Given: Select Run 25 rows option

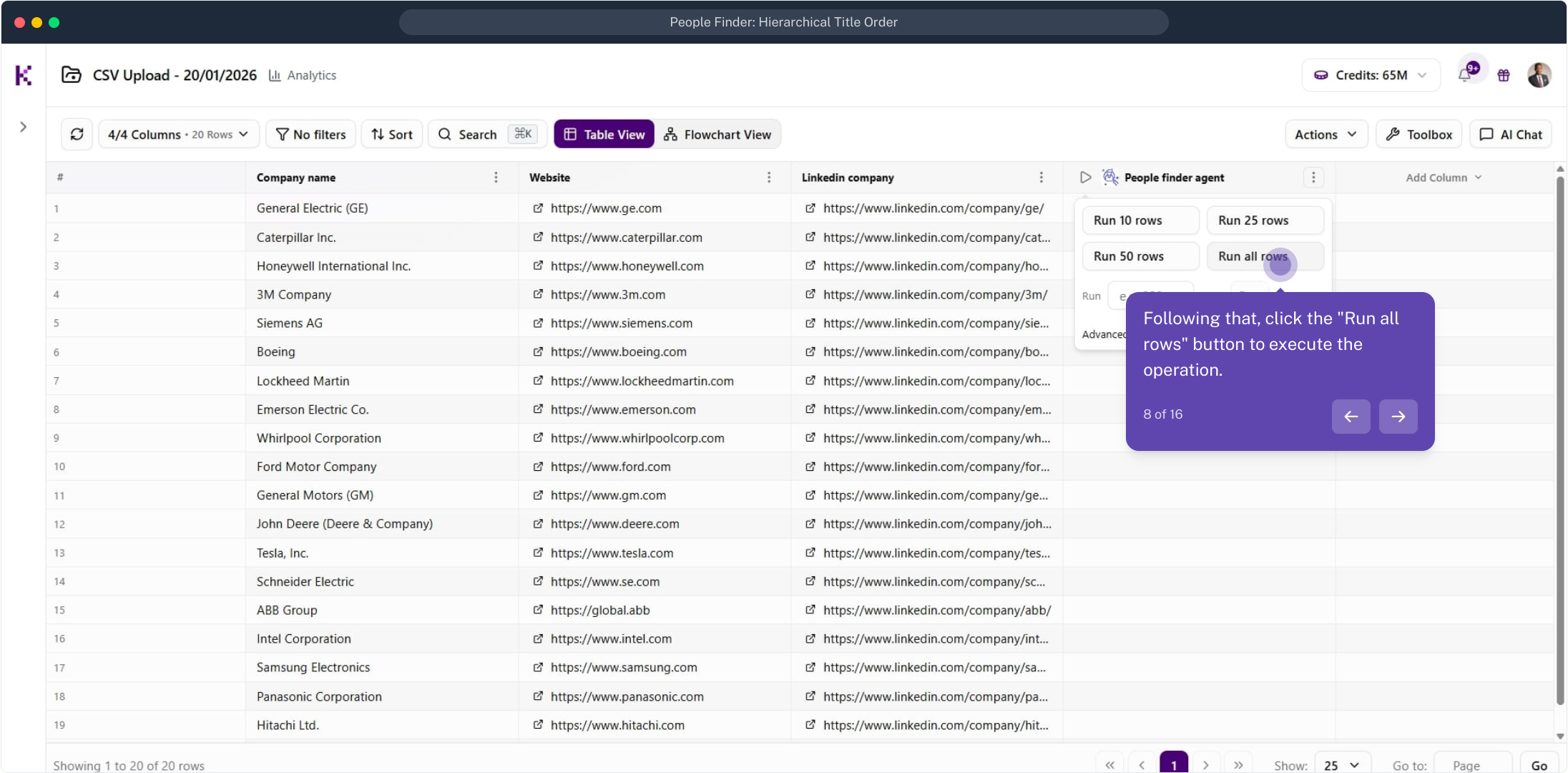Looking at the screenshot, I should 1265,220.
